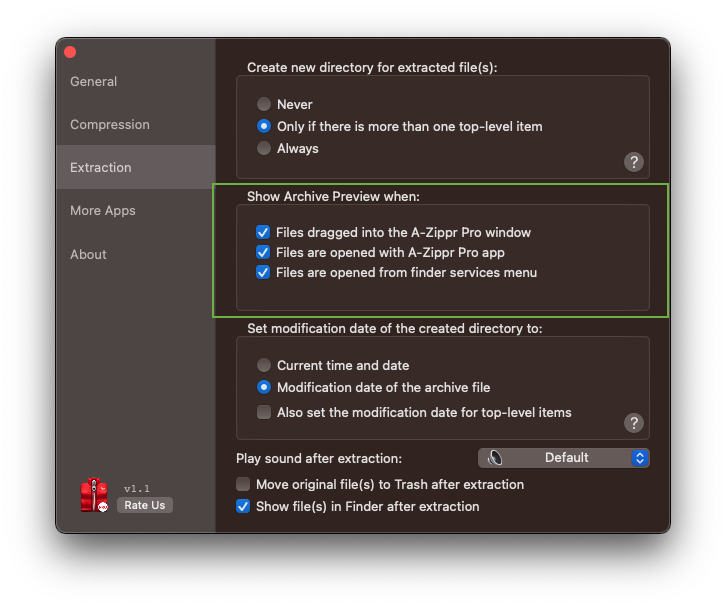Image resolution: width=726 pixels, height=607 pixels.
Task: Toggle Files opened from finder services menu
Action: 263,272
